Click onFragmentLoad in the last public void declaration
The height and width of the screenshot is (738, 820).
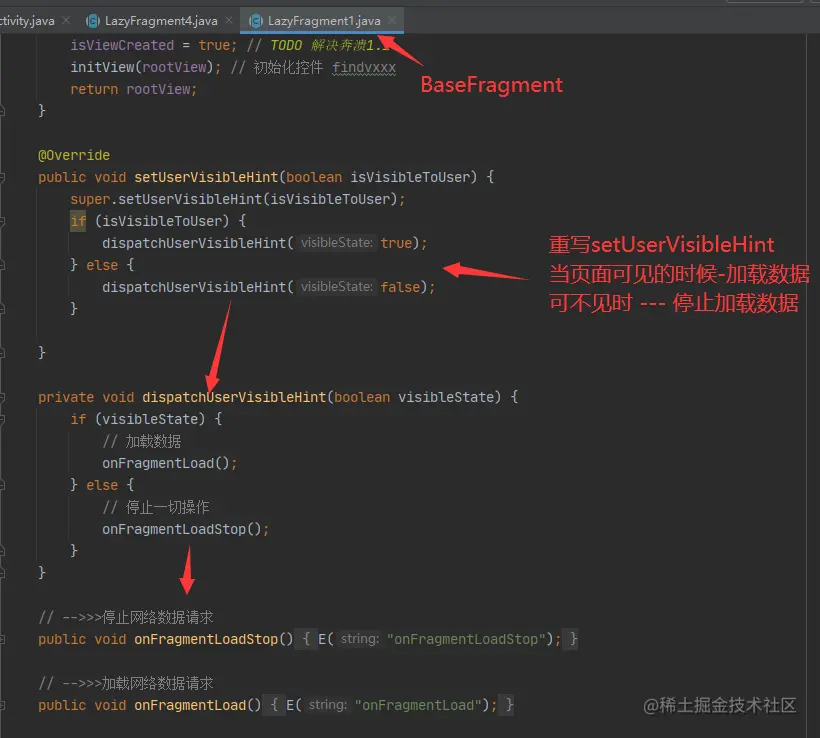pyautogui.click(x=190, y=705)
